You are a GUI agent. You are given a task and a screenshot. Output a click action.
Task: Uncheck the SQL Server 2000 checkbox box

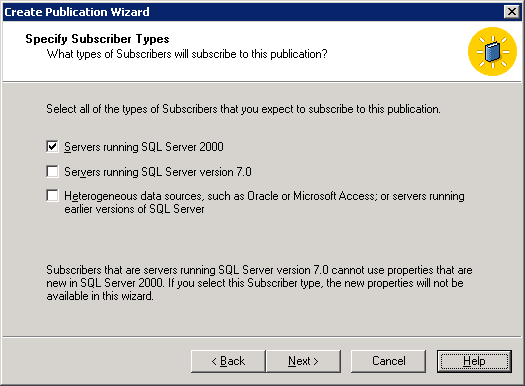point(52,147)
